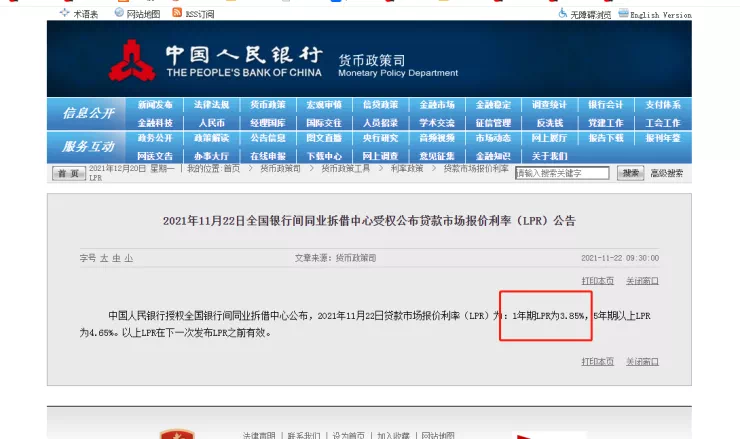Click the lower 关闭窗口 link
The width and height of the screenshot is (740, 439).
tap(642, 361)
